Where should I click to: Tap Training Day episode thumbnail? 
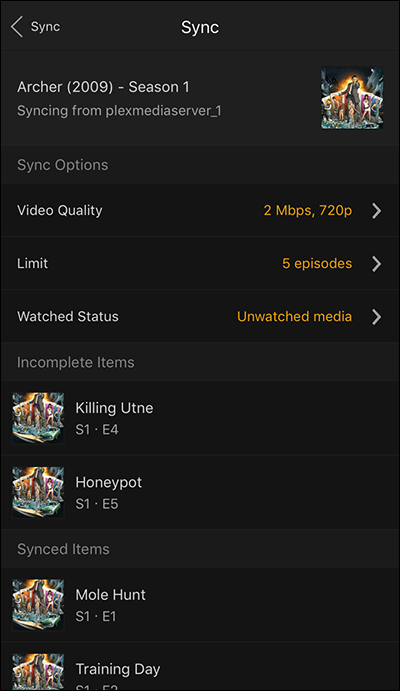pos(38,671)
